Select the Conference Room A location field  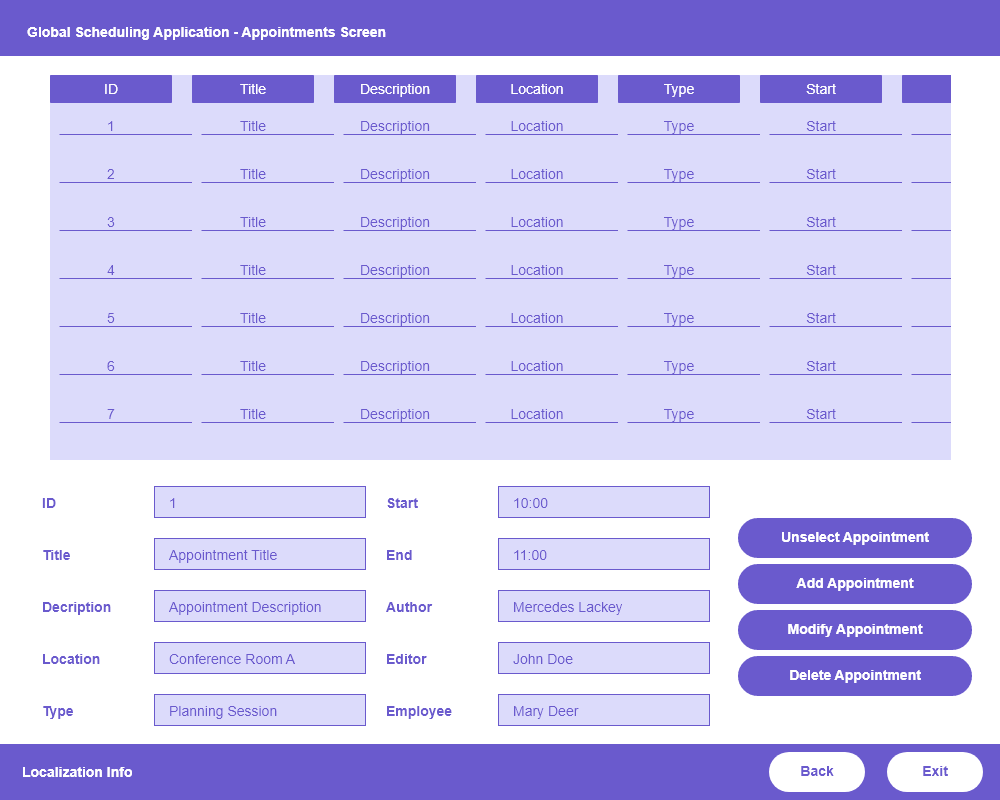click(x=259, y=658)
